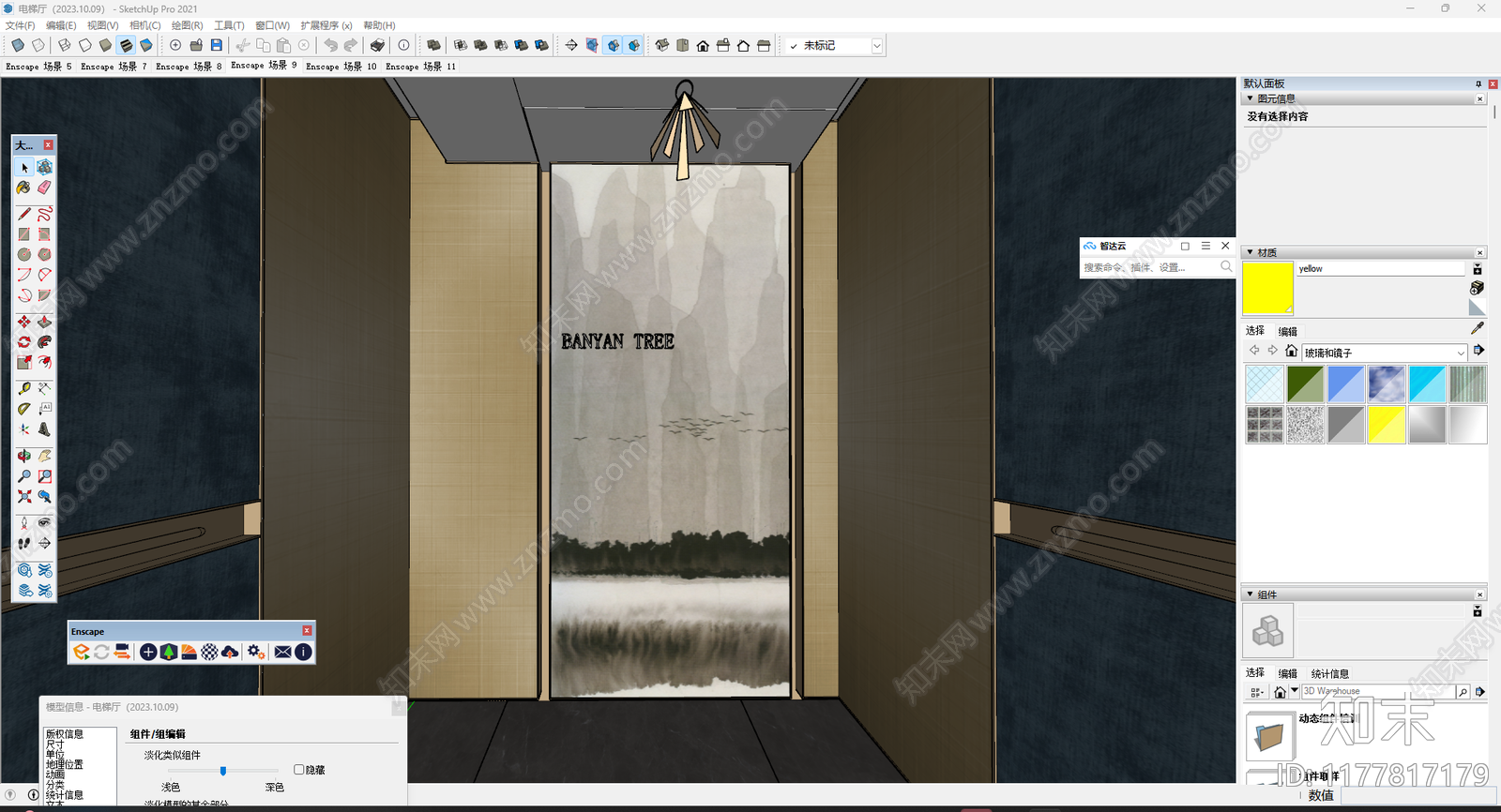The width and height of the screenshot is (1501, 812).
Task: Close the Enscape floating toolbar
Action: pos(307,631)
